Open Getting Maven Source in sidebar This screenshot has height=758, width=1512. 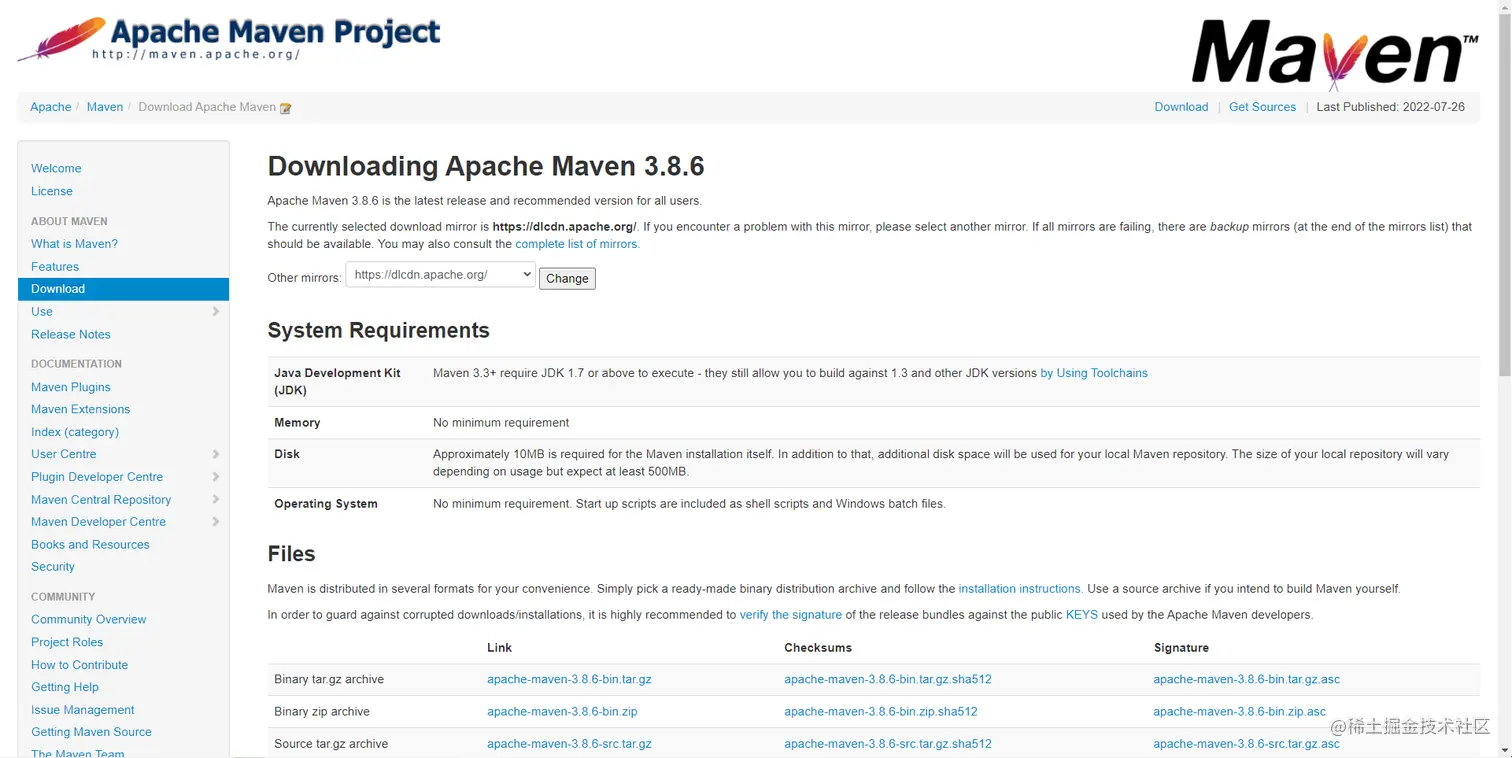coord(92,732)
